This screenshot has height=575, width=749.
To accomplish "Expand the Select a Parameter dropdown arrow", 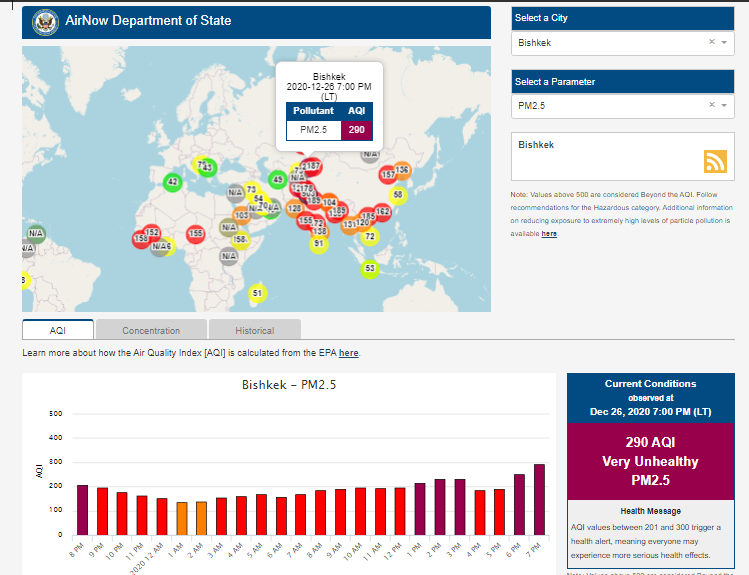I will point(724,105).
